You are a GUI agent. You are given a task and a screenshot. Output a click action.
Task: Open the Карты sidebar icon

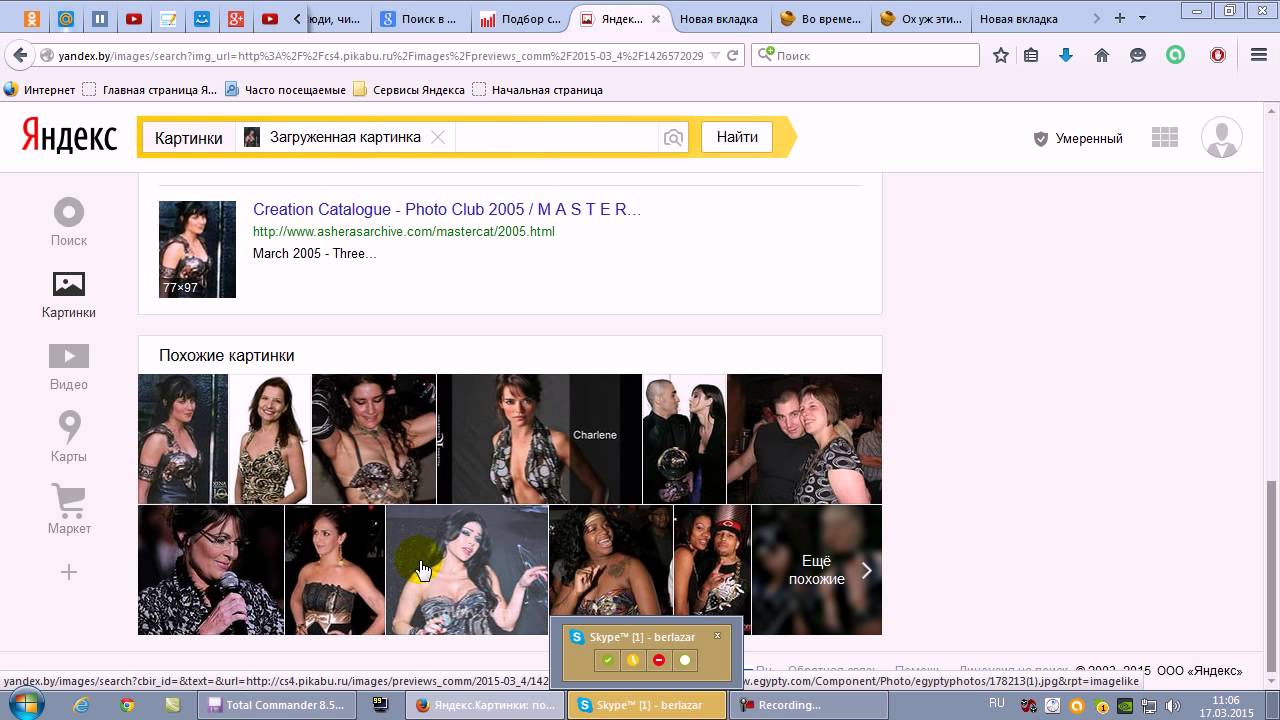click(x=69, y=438)
